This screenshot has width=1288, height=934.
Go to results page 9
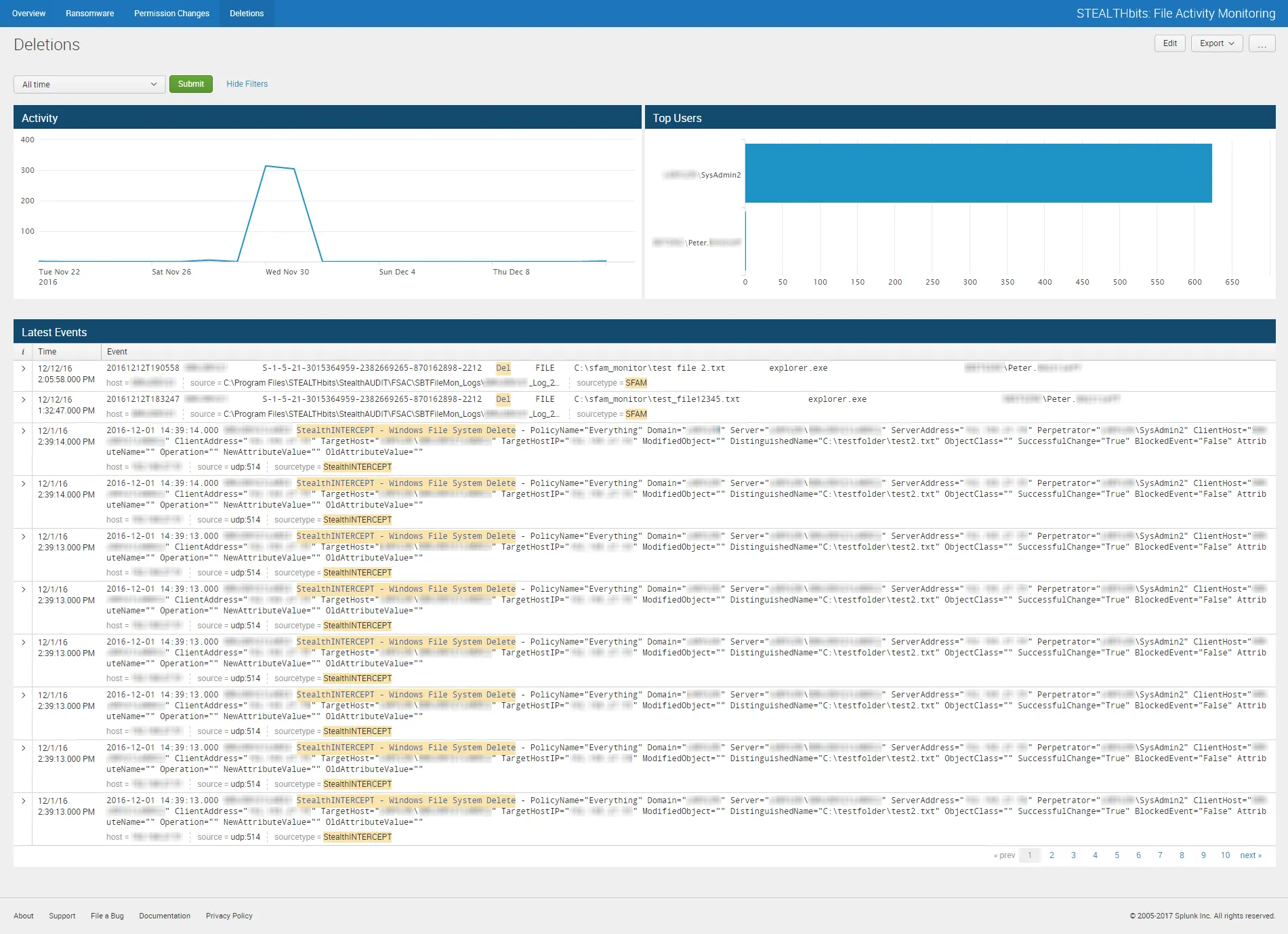1203,855
